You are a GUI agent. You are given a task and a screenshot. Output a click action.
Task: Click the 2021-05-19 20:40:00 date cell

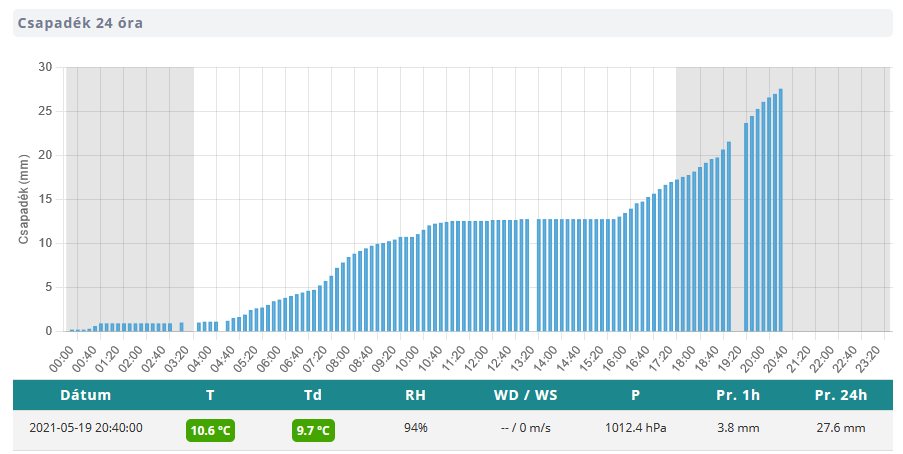tap(85, 428)
